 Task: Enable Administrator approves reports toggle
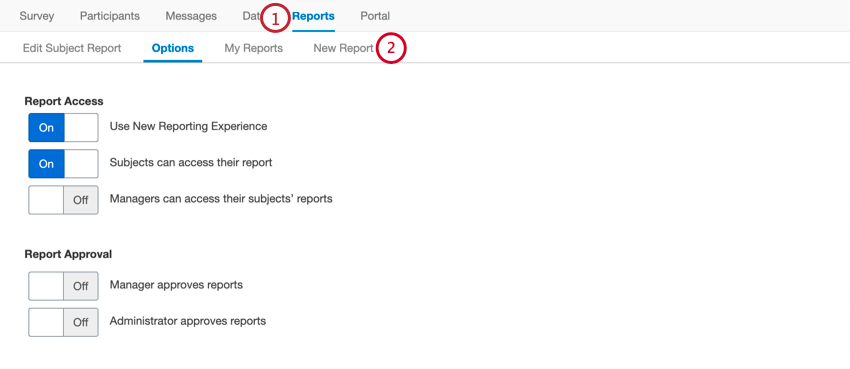pyautogui.click(x=63, y=322)
